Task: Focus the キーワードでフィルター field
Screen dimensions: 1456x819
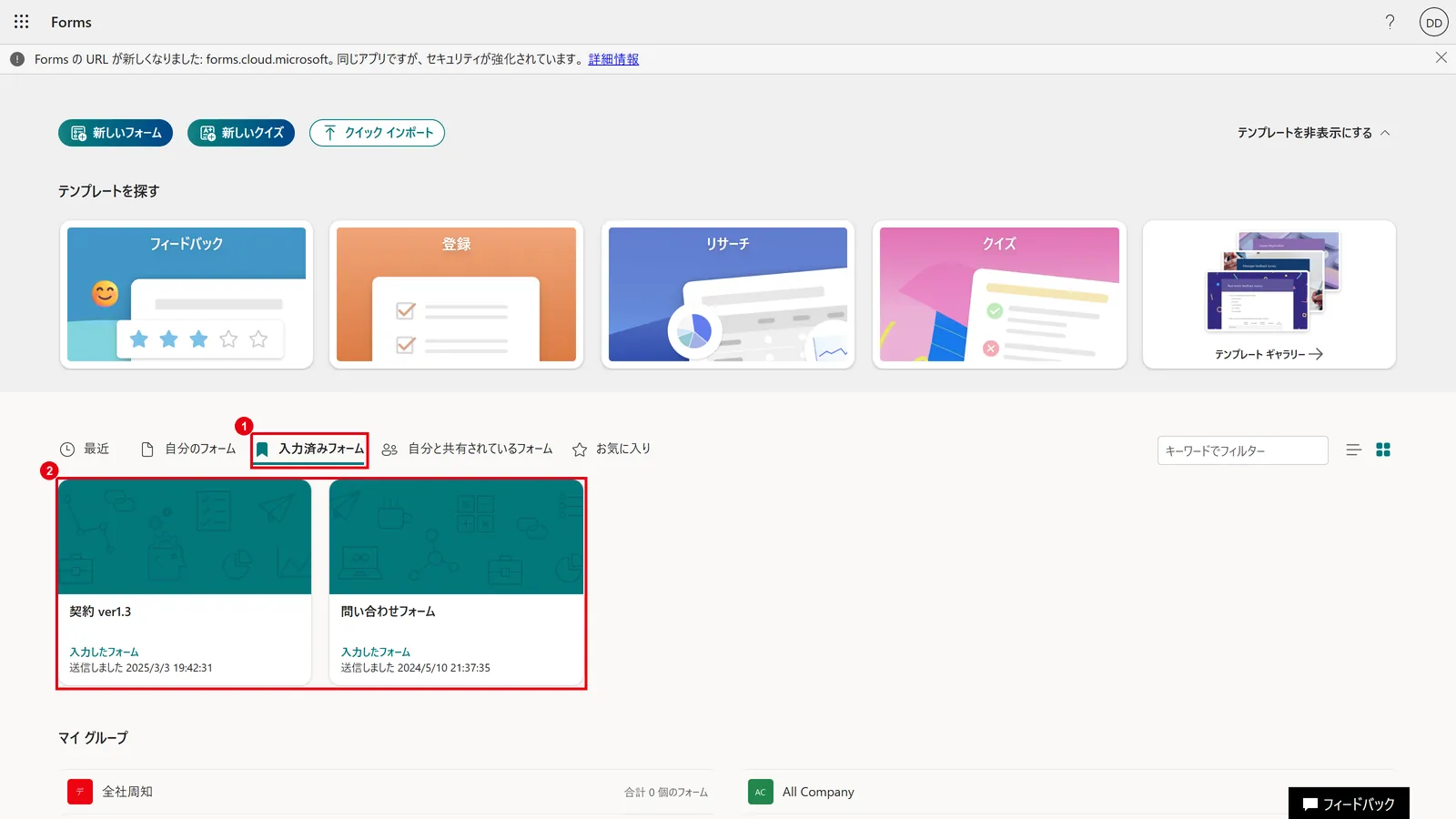Action: click(1242, 450)
